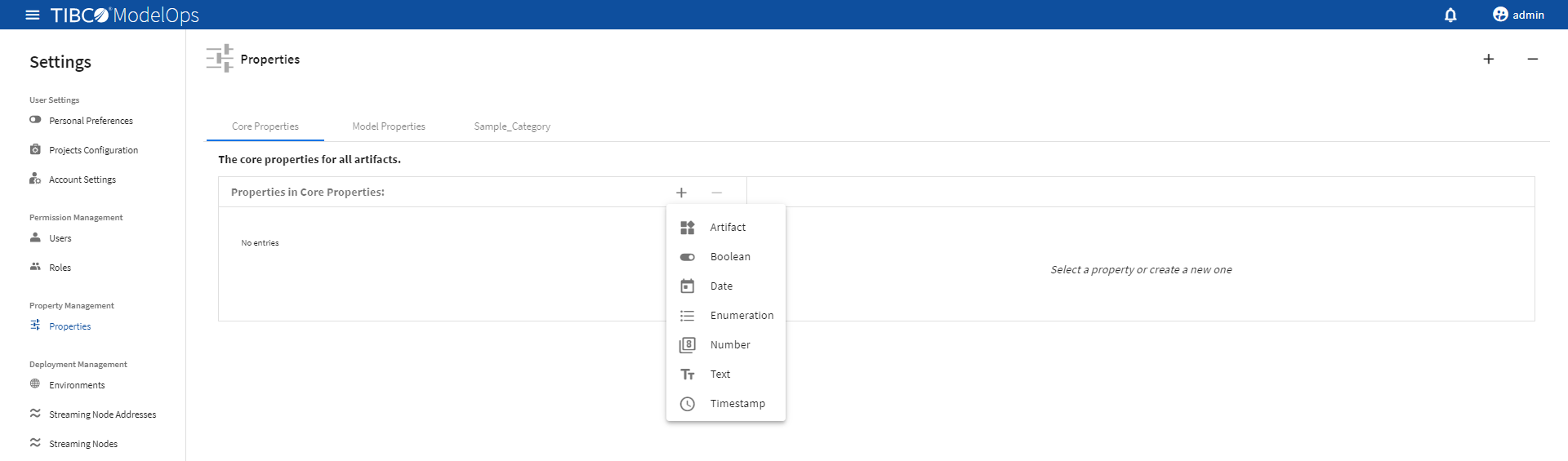Image resolution: width=1568 pixels, height=461 pixels.
Task: Click the plus icon to add category
Action: pyautogui.click(x=1489, y=59)
